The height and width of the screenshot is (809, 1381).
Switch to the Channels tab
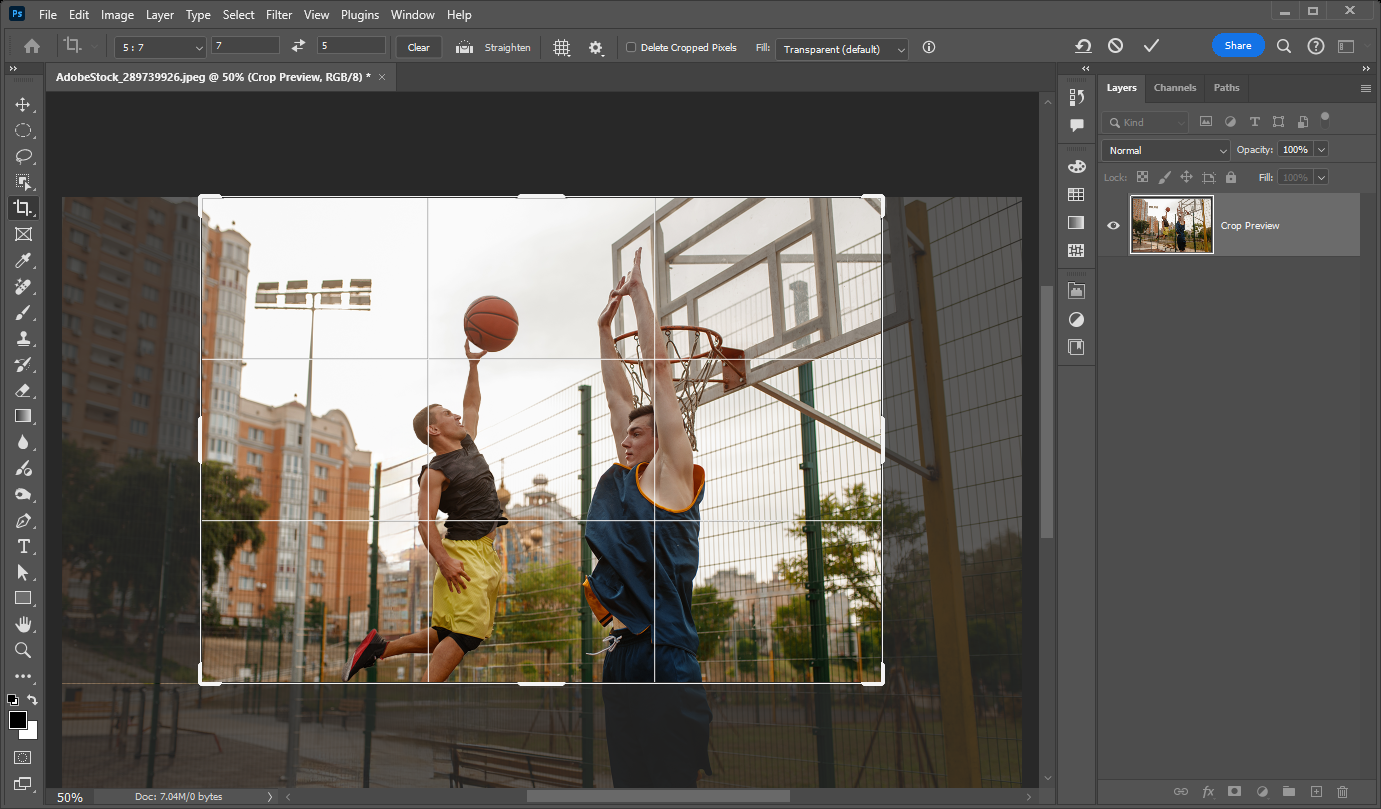coord(1174,88)
